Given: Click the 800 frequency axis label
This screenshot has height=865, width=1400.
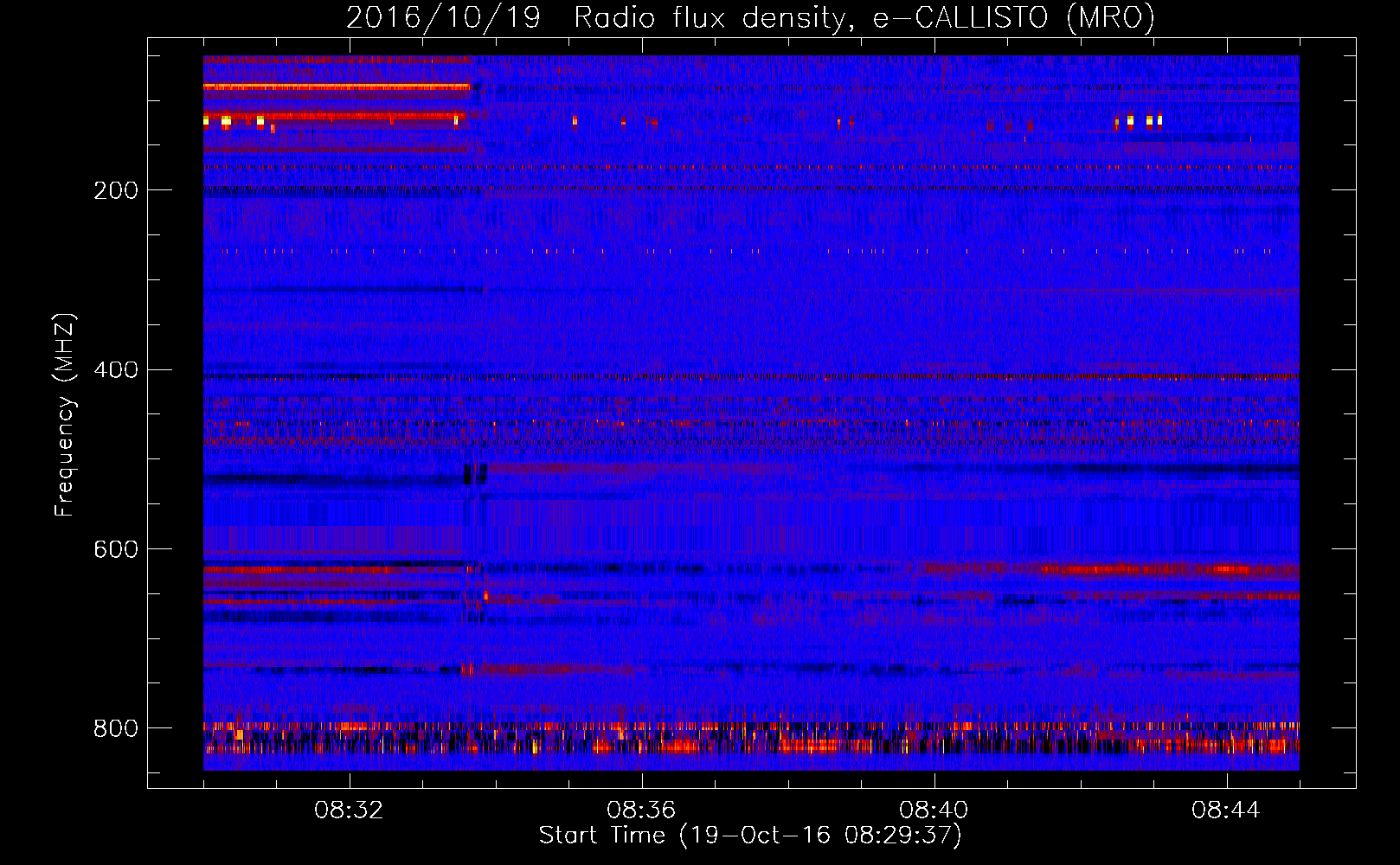Looking at the screenshot, I should [x=115, y=728].
